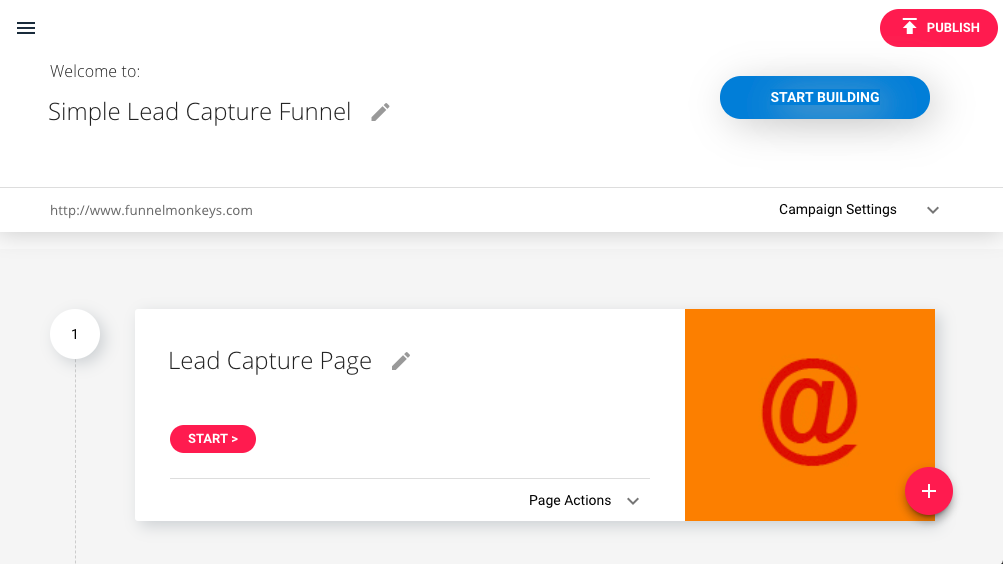Image resolution: width=1003 pixels, height=564 pixels.
Task: Open the Campaign Settings dropdown label
Action: click(837, 209)
